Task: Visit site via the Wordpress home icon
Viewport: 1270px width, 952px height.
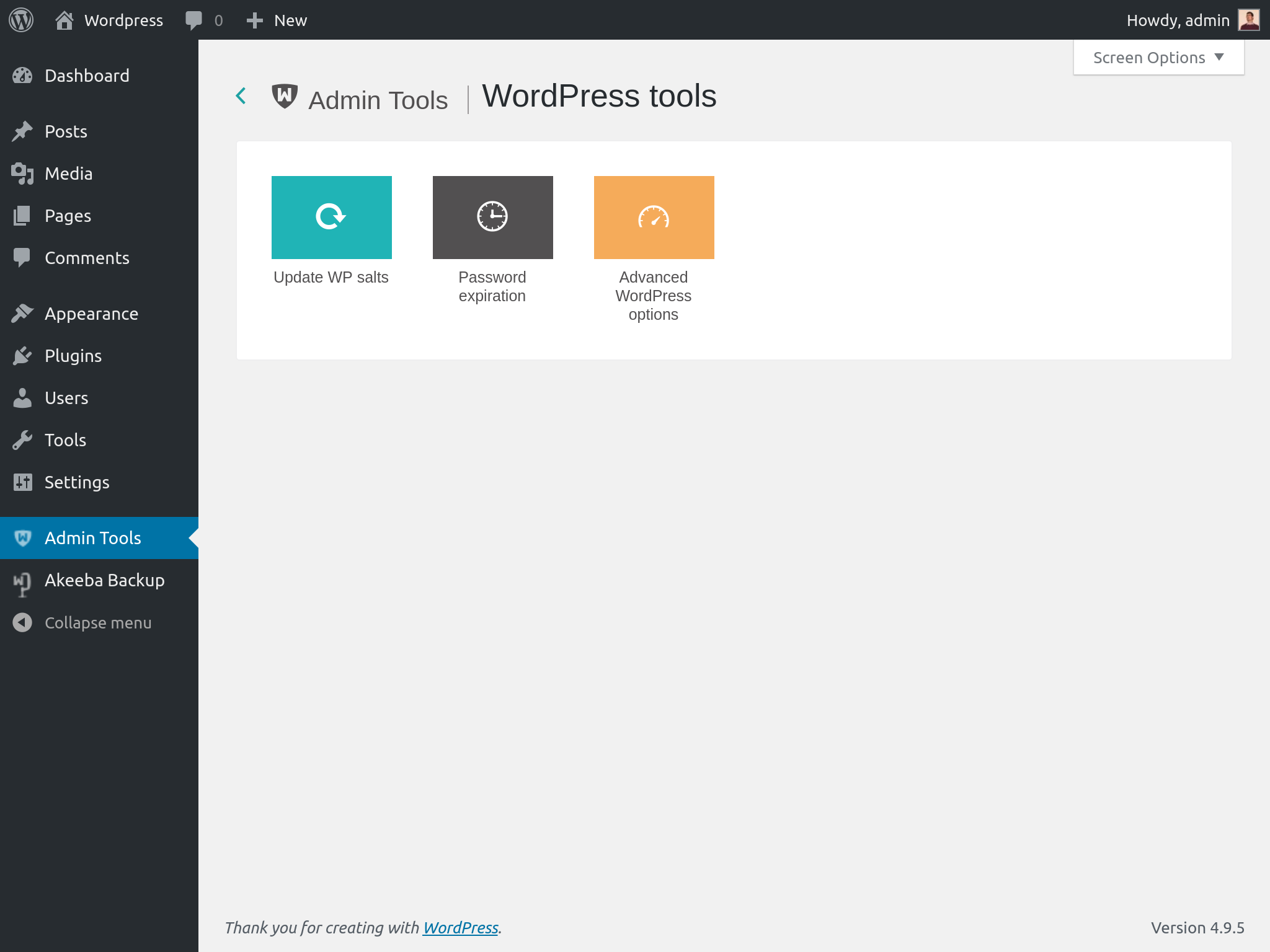Action: [64, 20]
